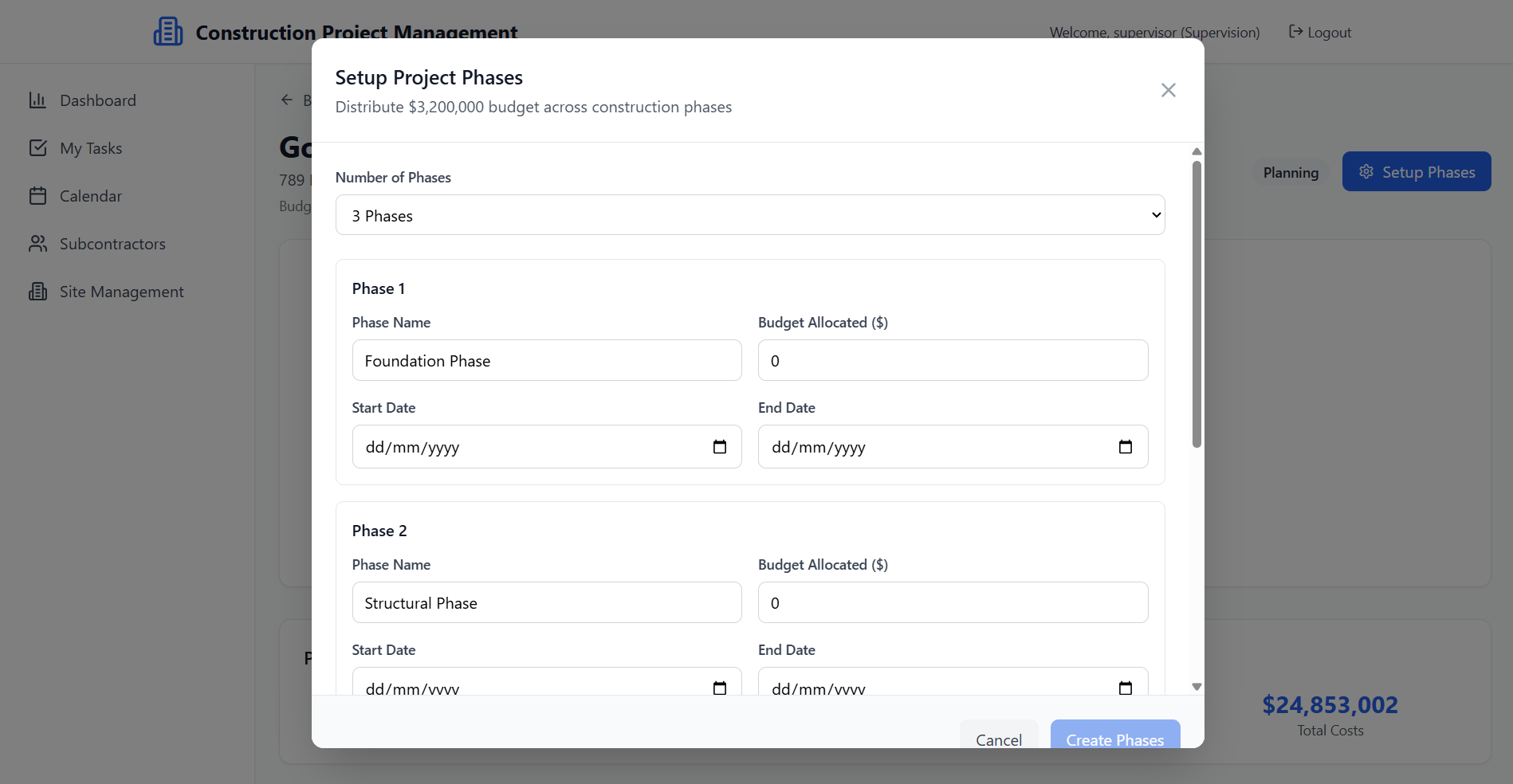1513x784 pixels.
Task: Close the Setup Project Phases dialog
Action: [x=1168, y=90]
